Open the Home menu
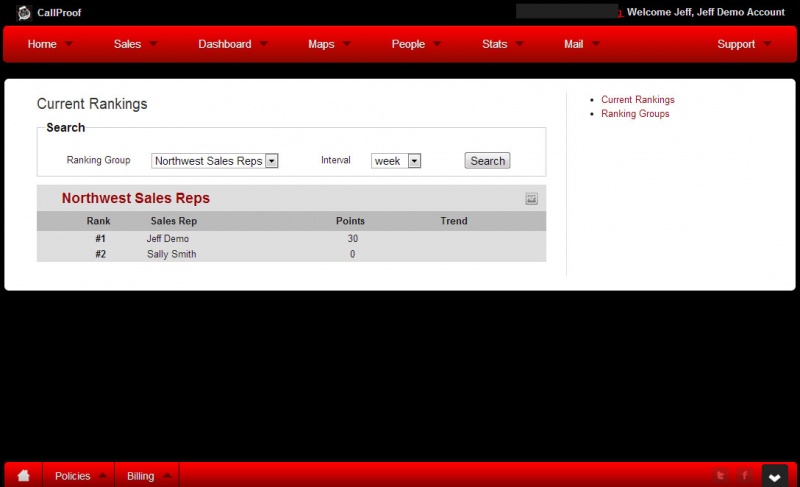 [x=49, y=44]
